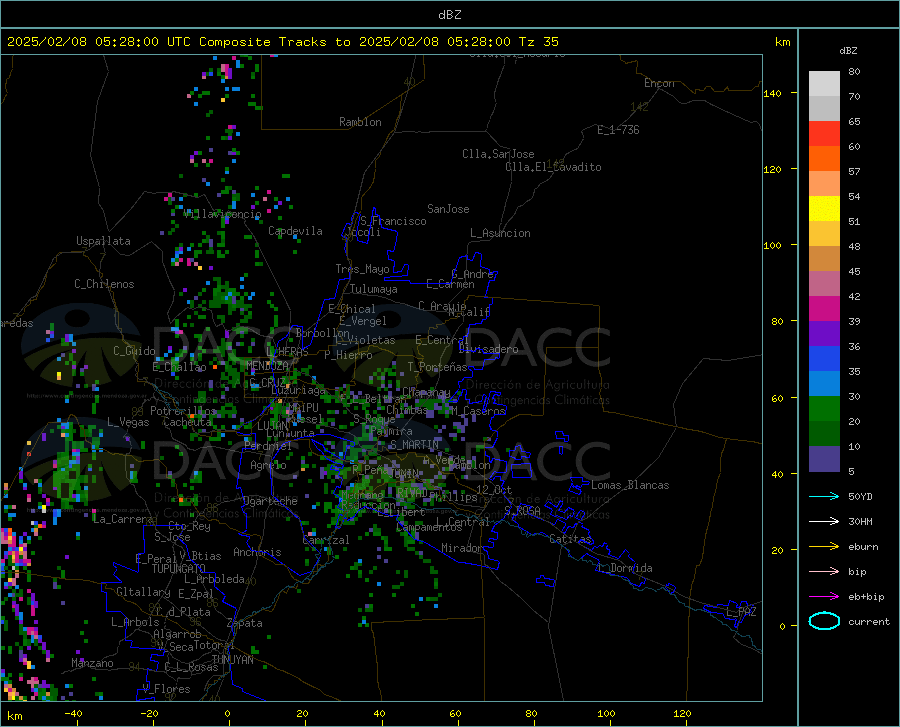The width and height of the screenshot is (900, 727).
Task: Click the UTC Composite Tracks timestamp header
Action: coord(282,42)
